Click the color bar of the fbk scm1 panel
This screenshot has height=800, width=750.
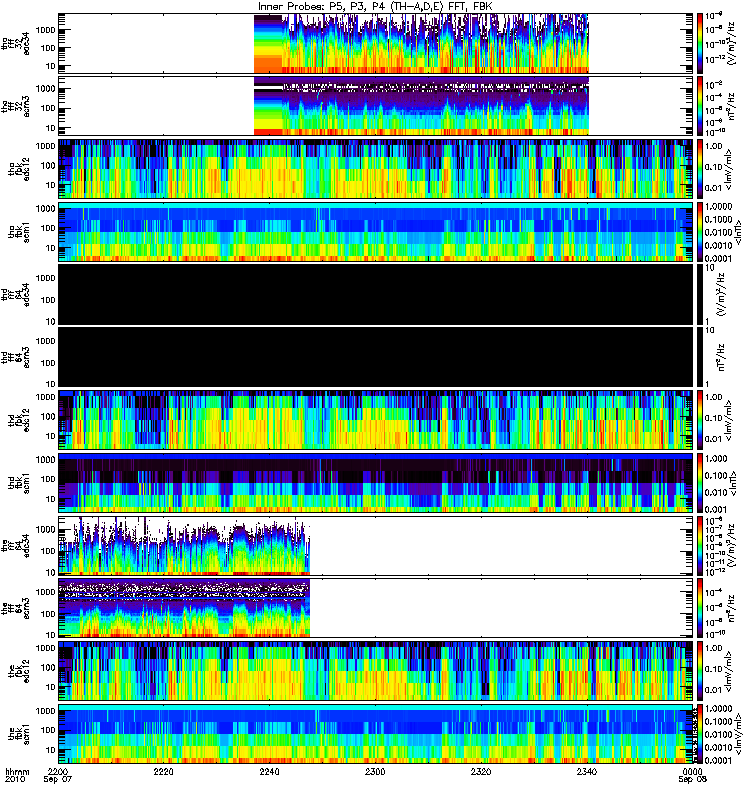point(701,734)
